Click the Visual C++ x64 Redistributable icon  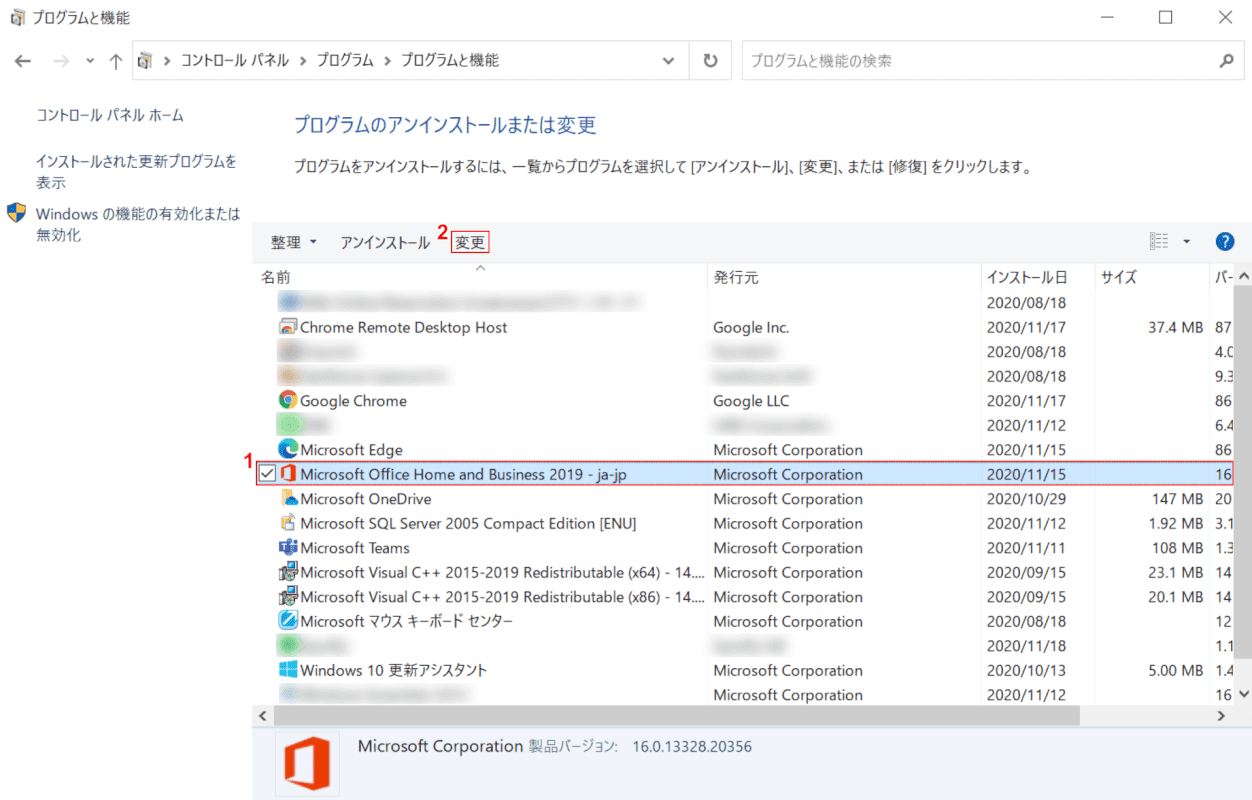coord(288,572)
